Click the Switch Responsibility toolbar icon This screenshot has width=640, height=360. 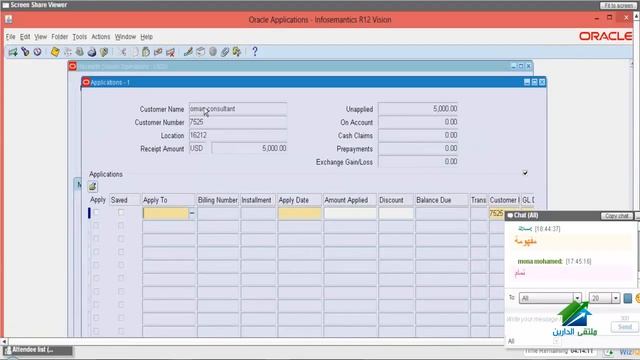click(80, 52)
